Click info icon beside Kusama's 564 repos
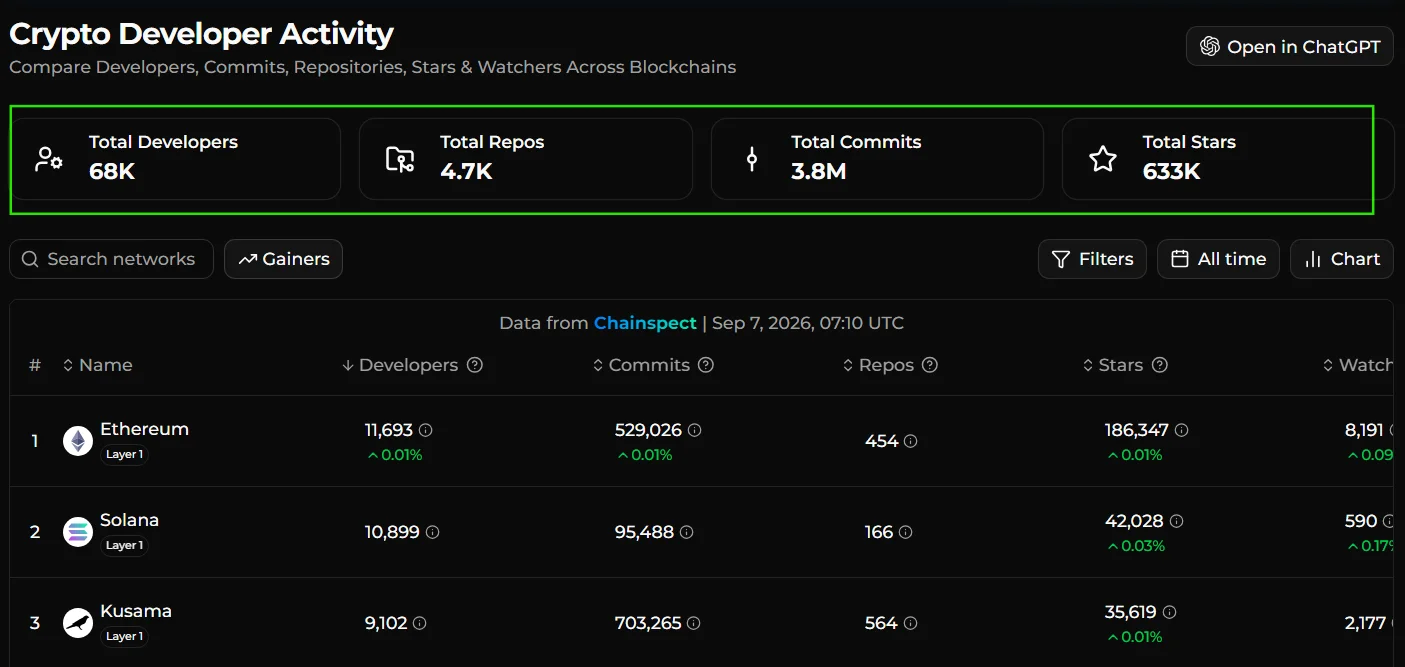This screenshot has width=1405, height=667. pos(911,623)
